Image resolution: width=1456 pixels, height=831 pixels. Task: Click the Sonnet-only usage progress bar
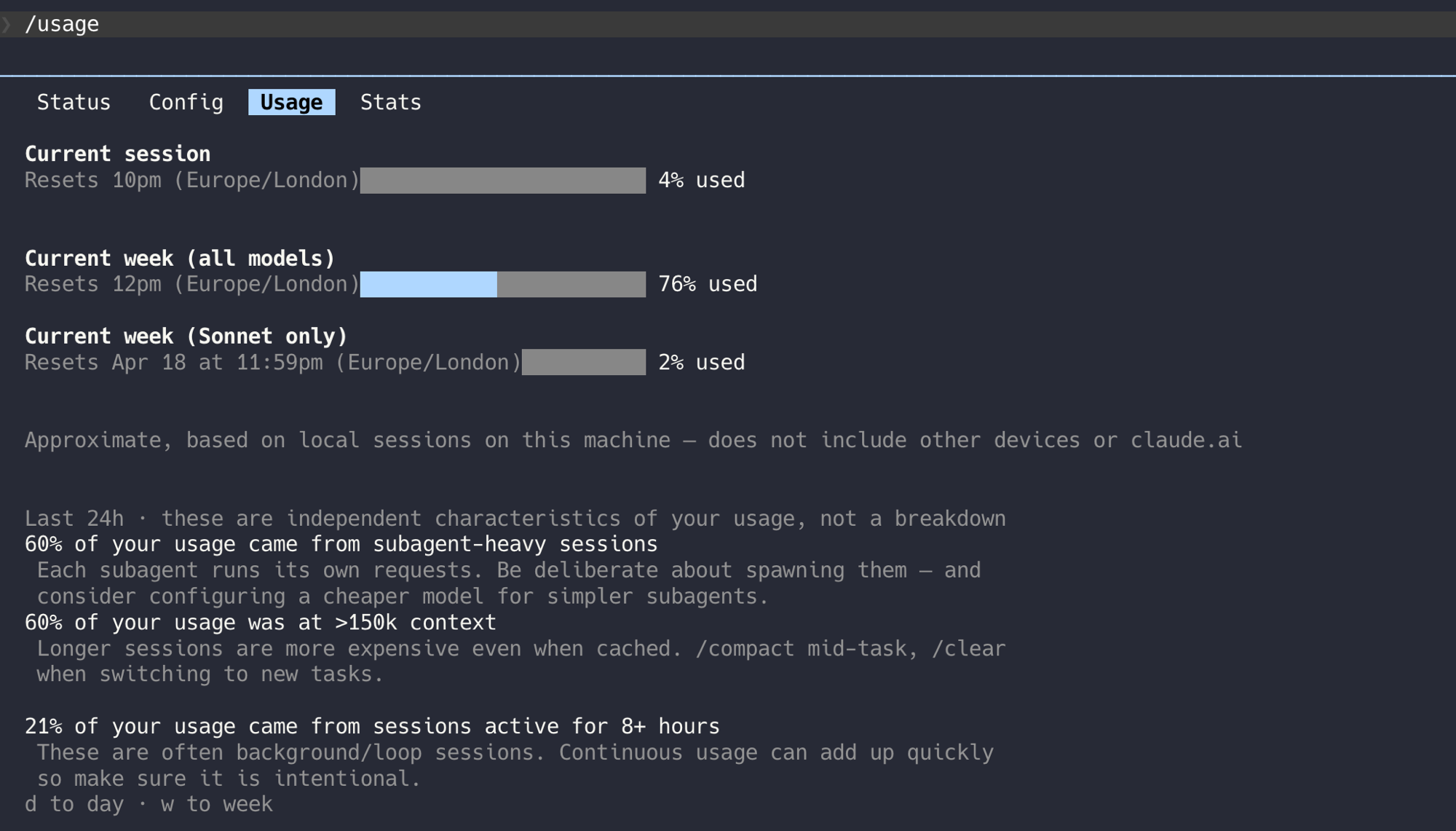coord(582,362)
